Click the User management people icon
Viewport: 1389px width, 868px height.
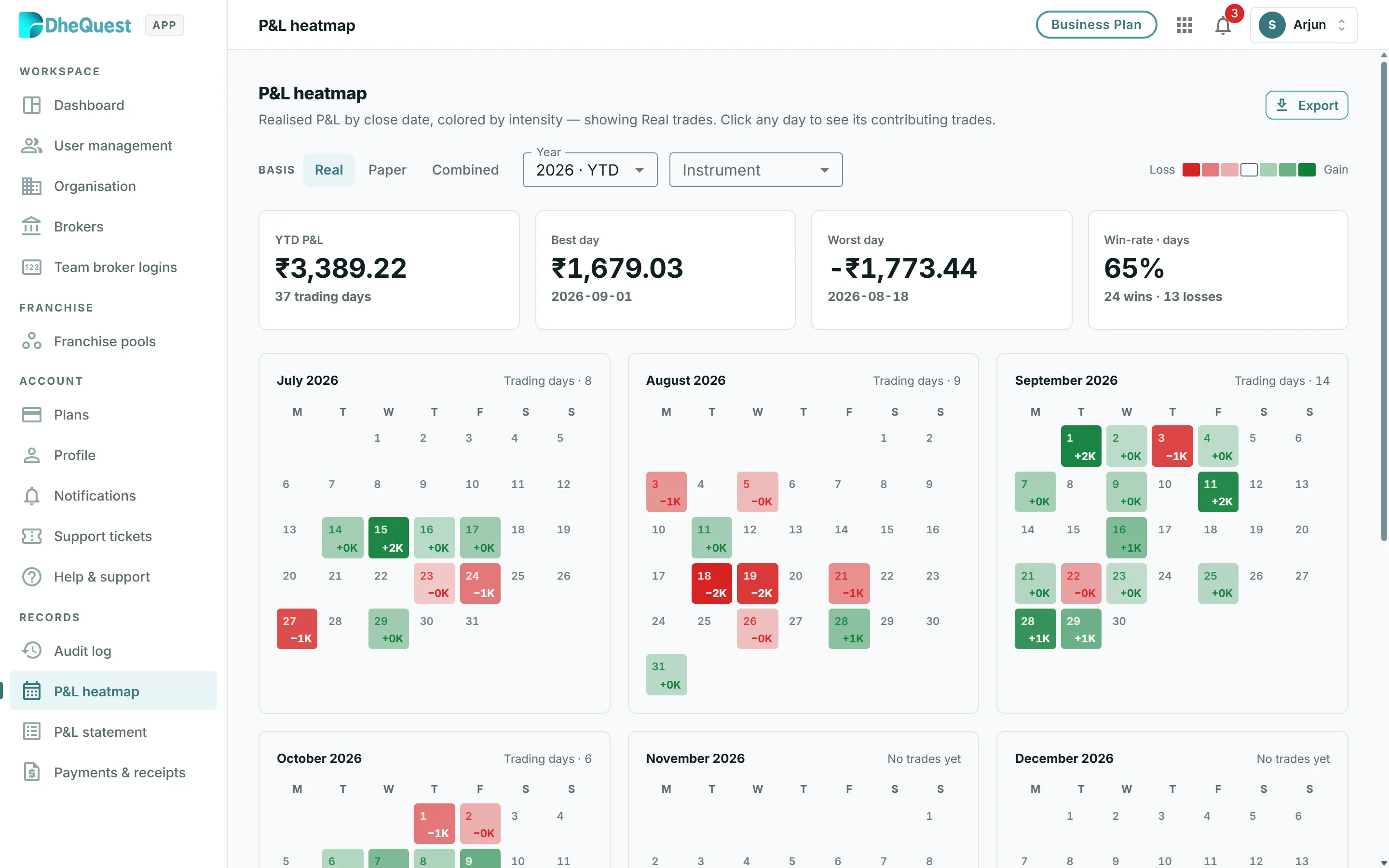tap(31, 146)
